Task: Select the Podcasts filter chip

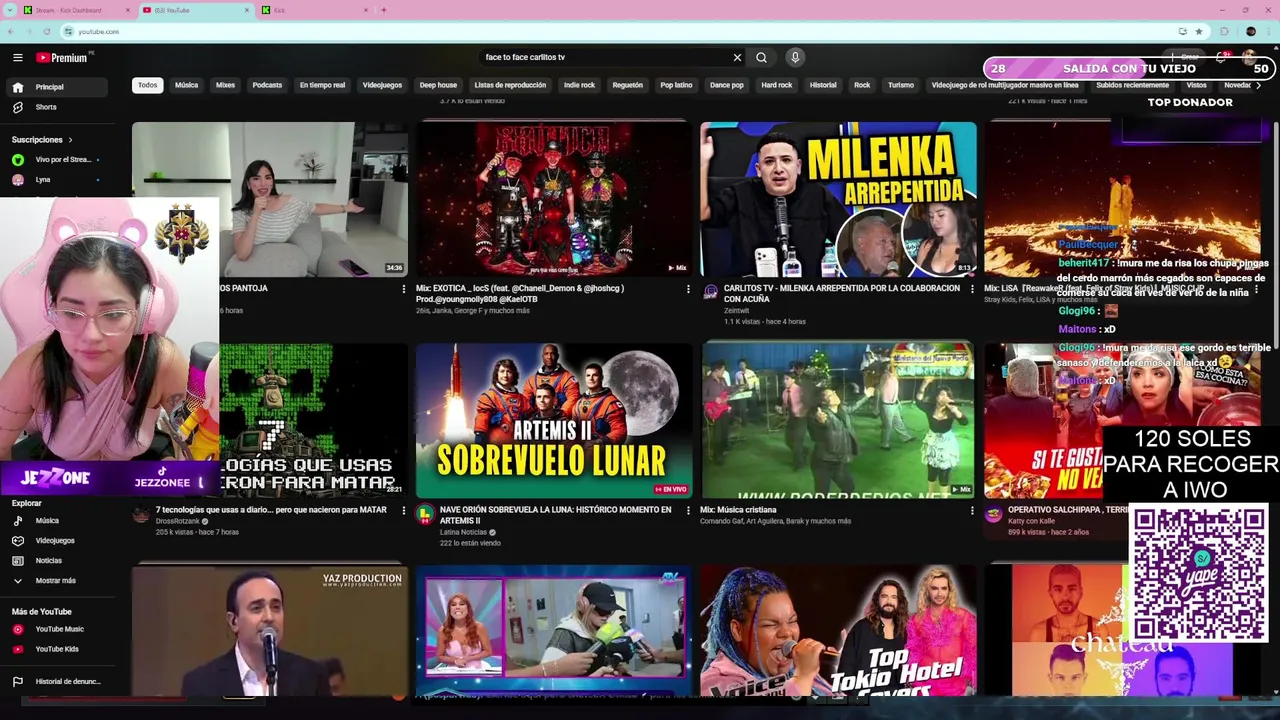Action: [267, 85]
